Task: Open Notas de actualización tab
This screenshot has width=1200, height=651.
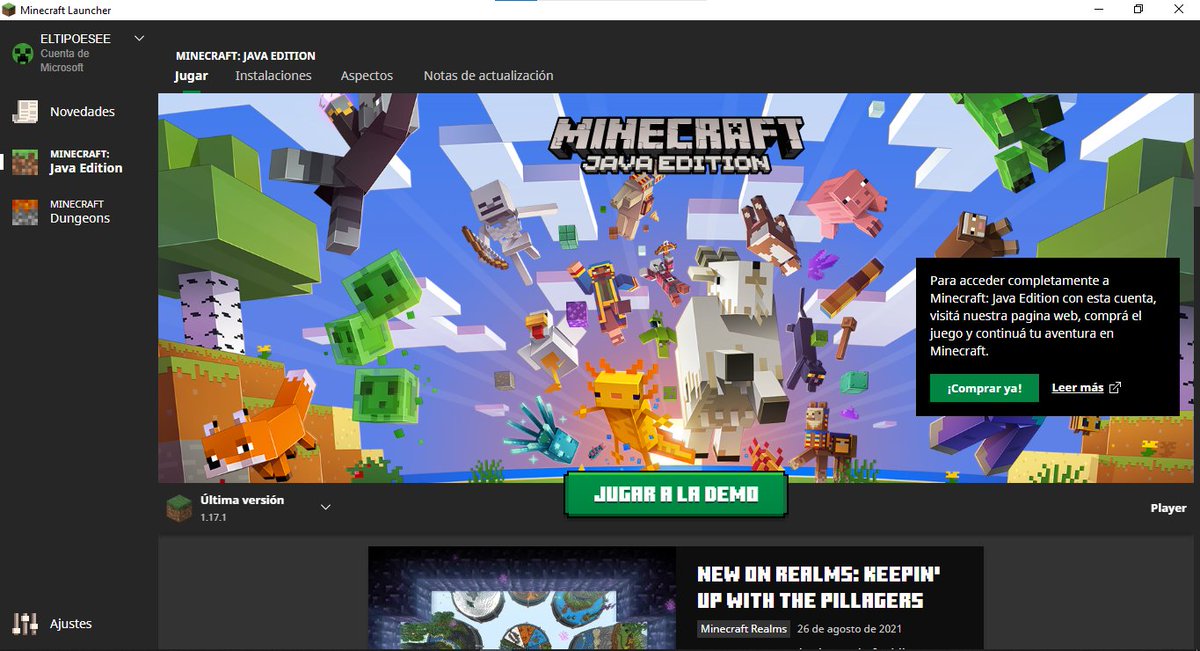Action: 488,75
